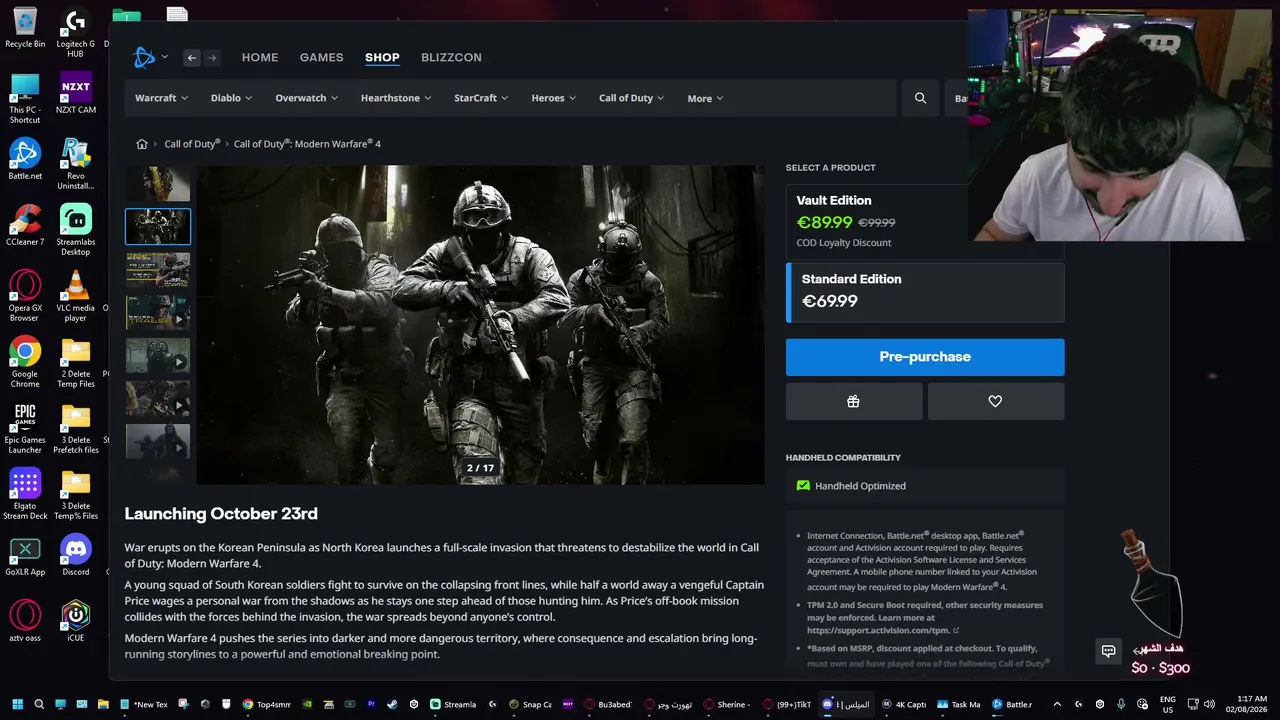Switch to Task Manager in the taskbar

pos(959,704)
